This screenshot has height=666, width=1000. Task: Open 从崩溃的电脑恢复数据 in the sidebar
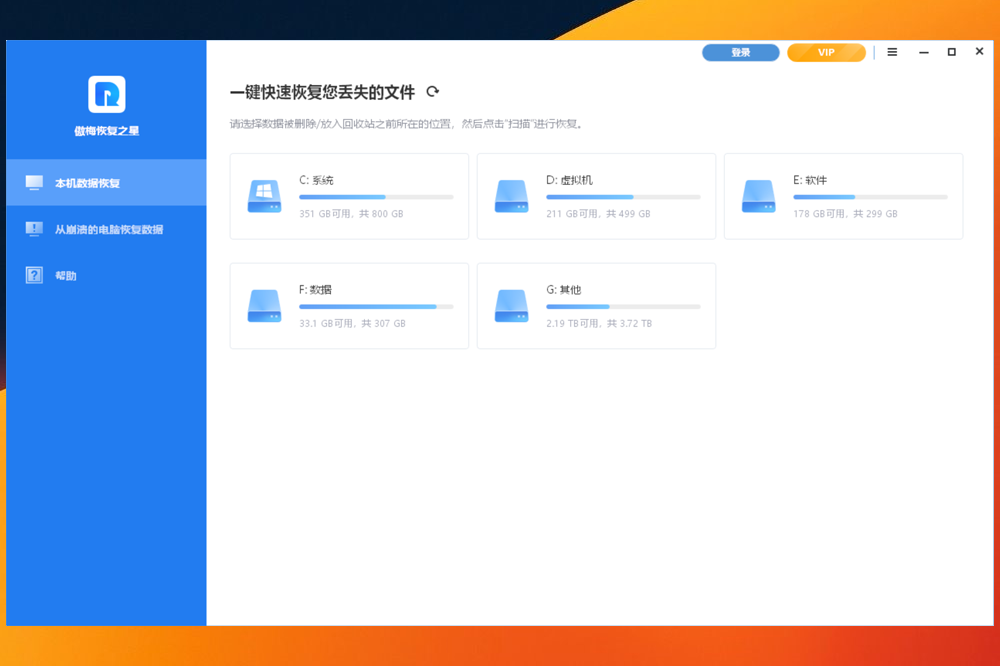[108, 229]
